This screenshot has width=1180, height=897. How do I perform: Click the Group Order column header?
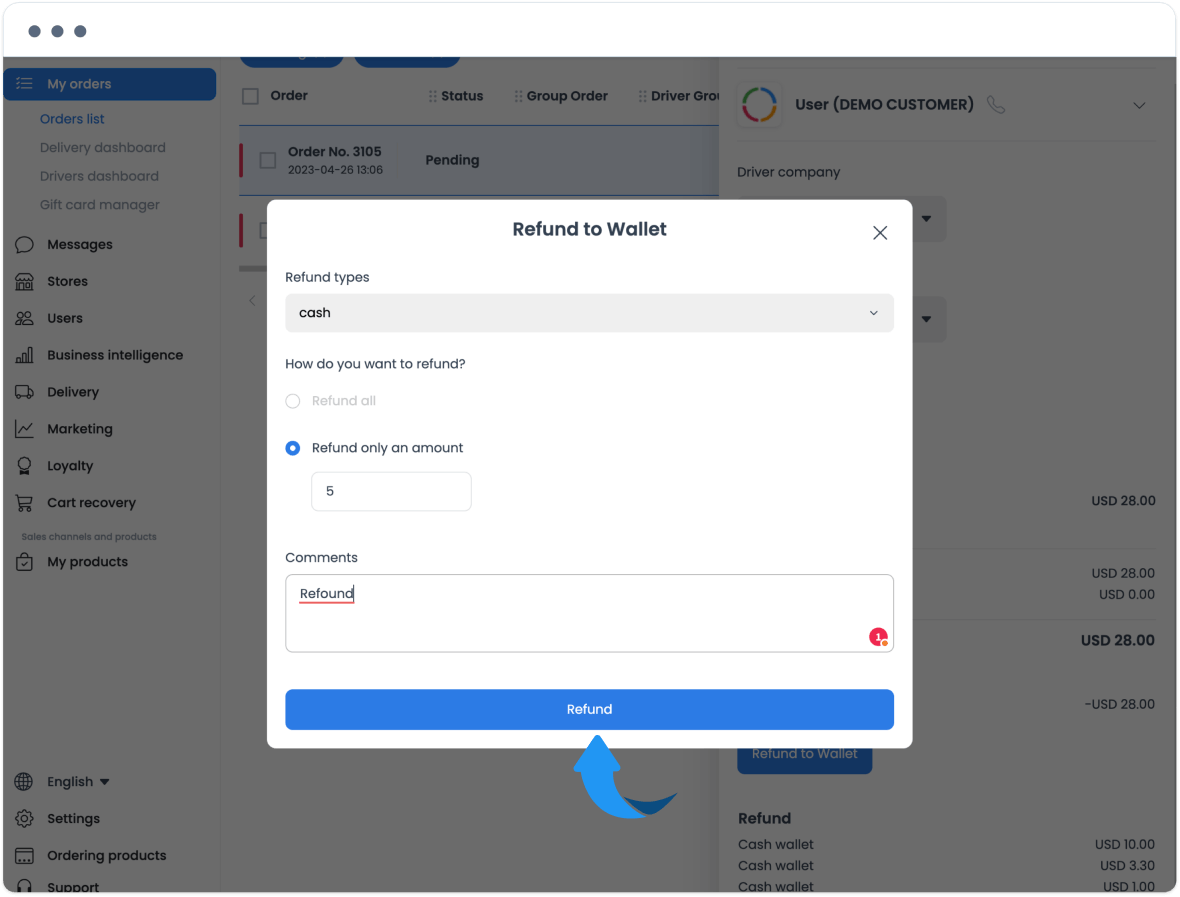tap(567, 96)
